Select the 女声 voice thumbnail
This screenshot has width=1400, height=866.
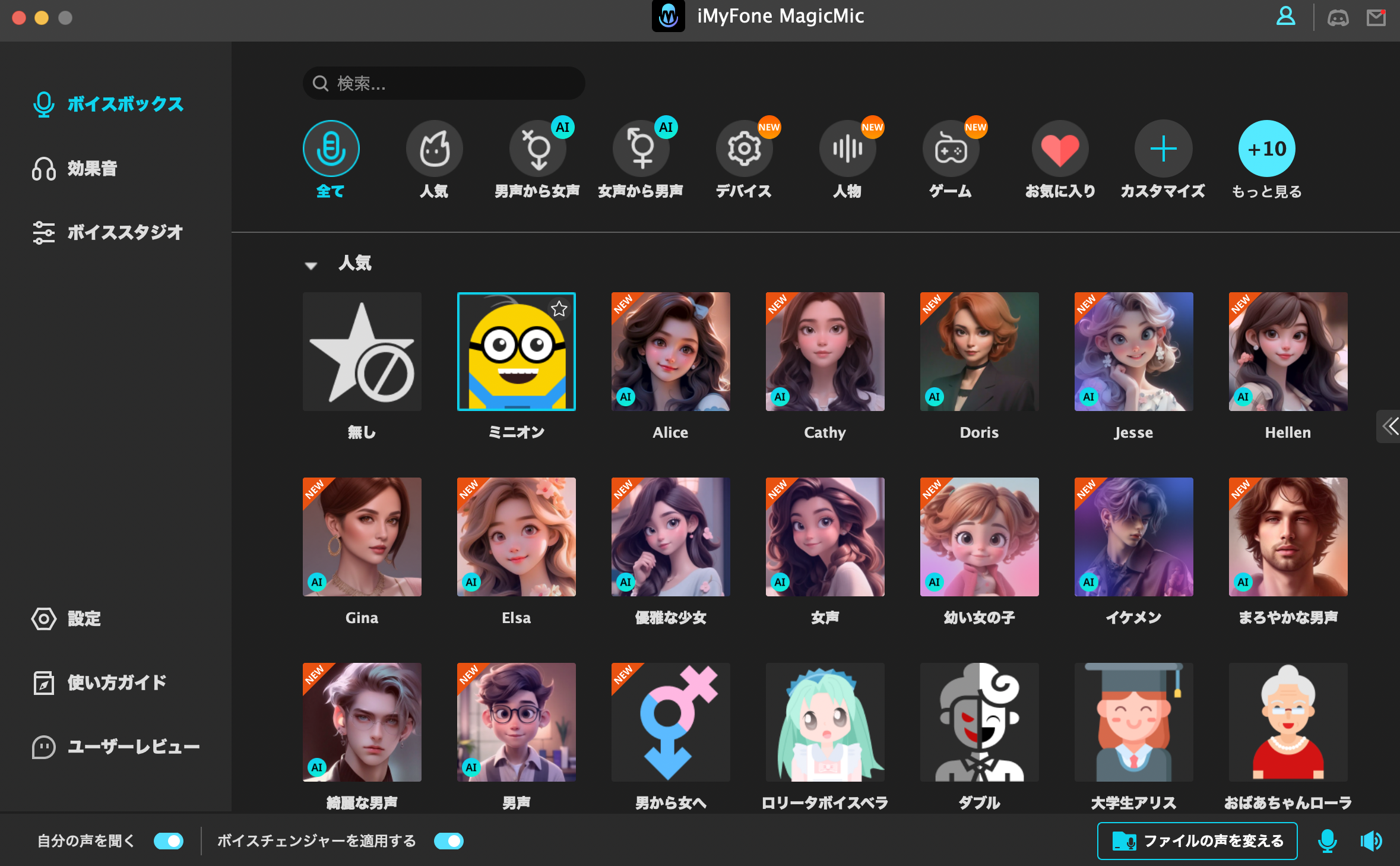click(x=825, y=537)
